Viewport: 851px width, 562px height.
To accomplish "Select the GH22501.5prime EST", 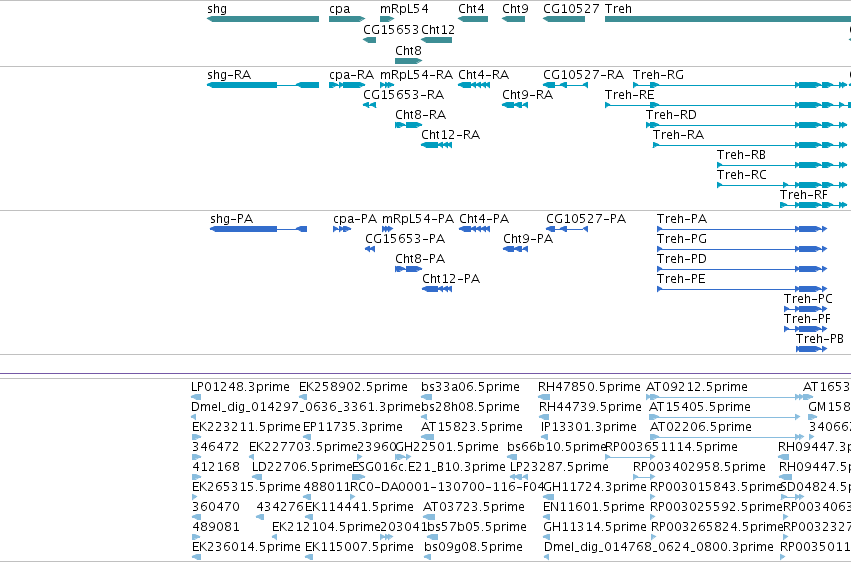I will pos(403,457).
